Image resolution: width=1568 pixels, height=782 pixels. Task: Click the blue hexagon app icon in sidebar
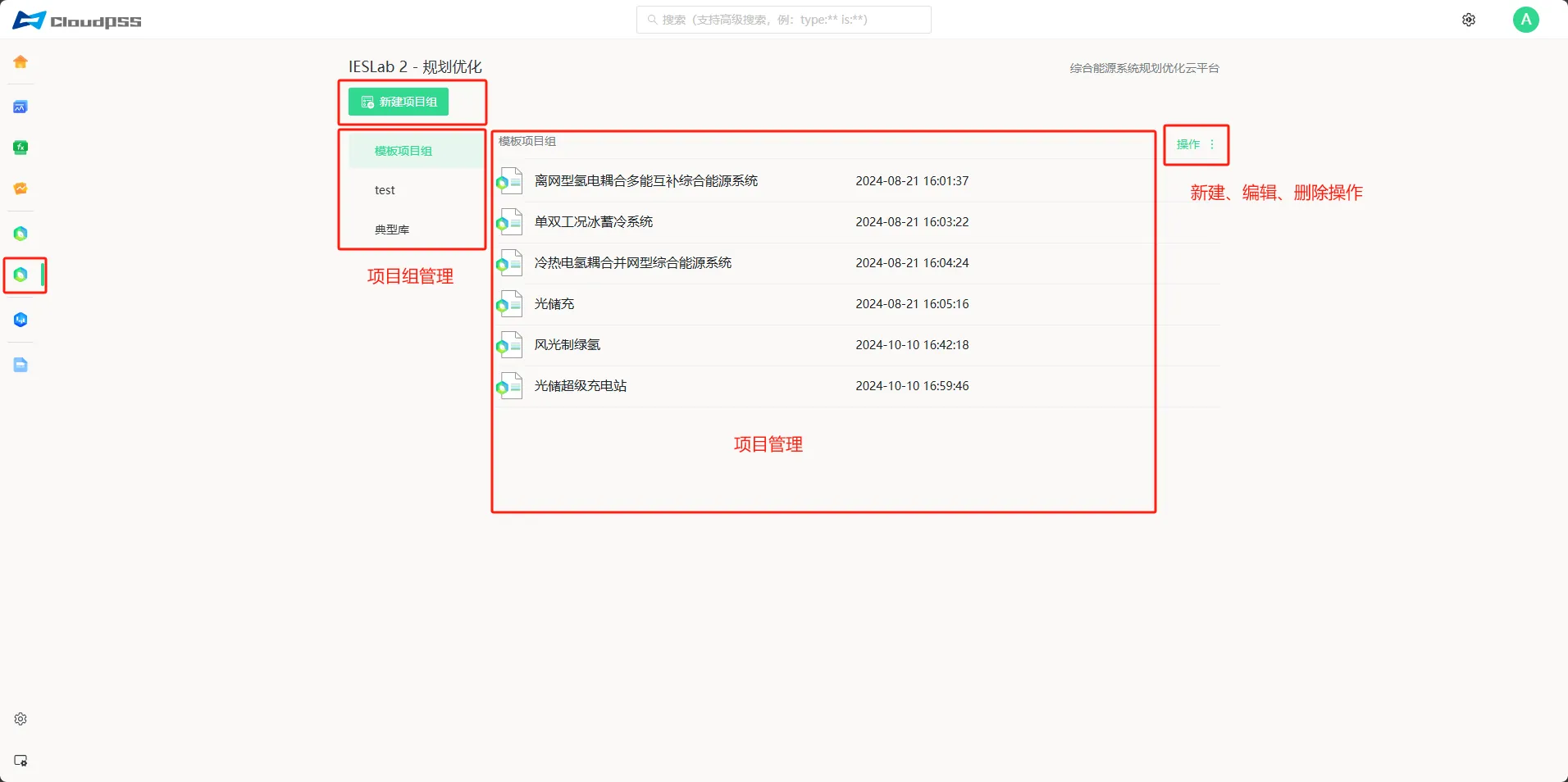[x=20, y=320]
